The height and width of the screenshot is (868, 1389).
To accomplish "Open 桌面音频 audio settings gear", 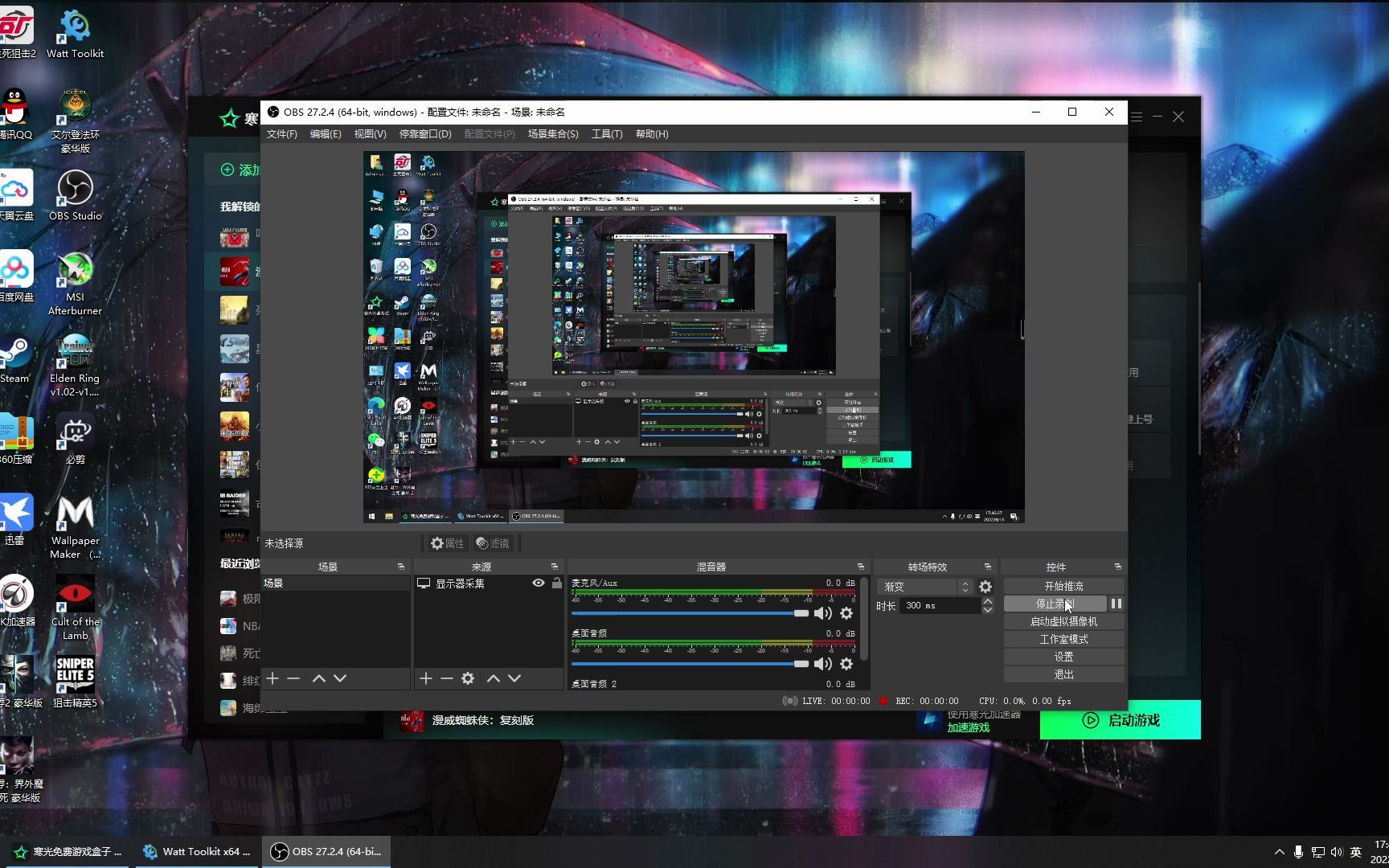I will click(846, 664).
